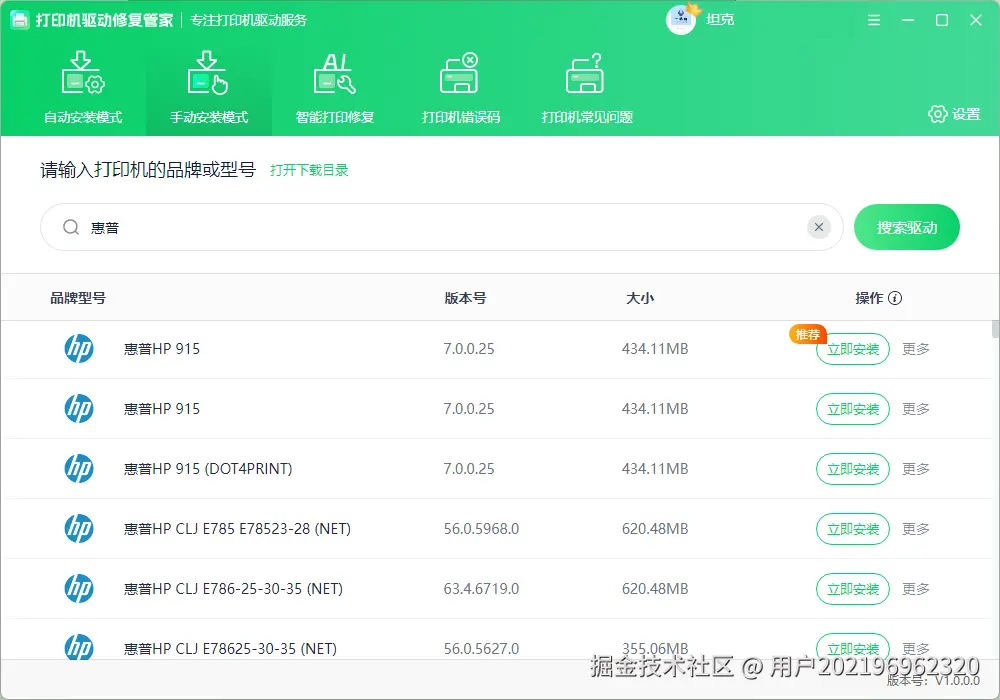
Task: Click HP logo of CLJ E786-25-30-35 row
Action: click(x=79, y=588)
